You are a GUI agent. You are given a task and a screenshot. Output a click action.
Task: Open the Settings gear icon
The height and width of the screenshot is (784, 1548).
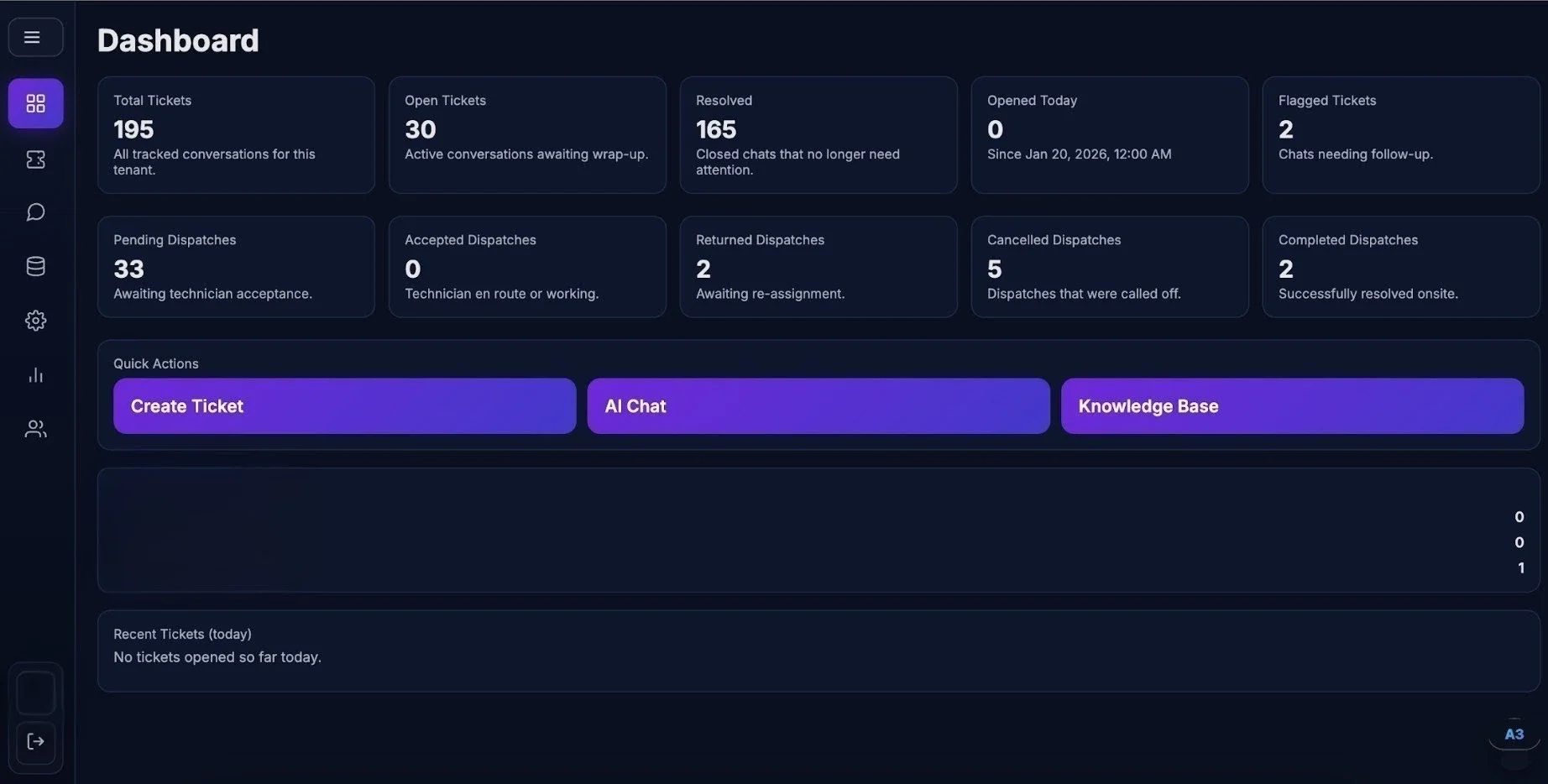pos(35,320)
